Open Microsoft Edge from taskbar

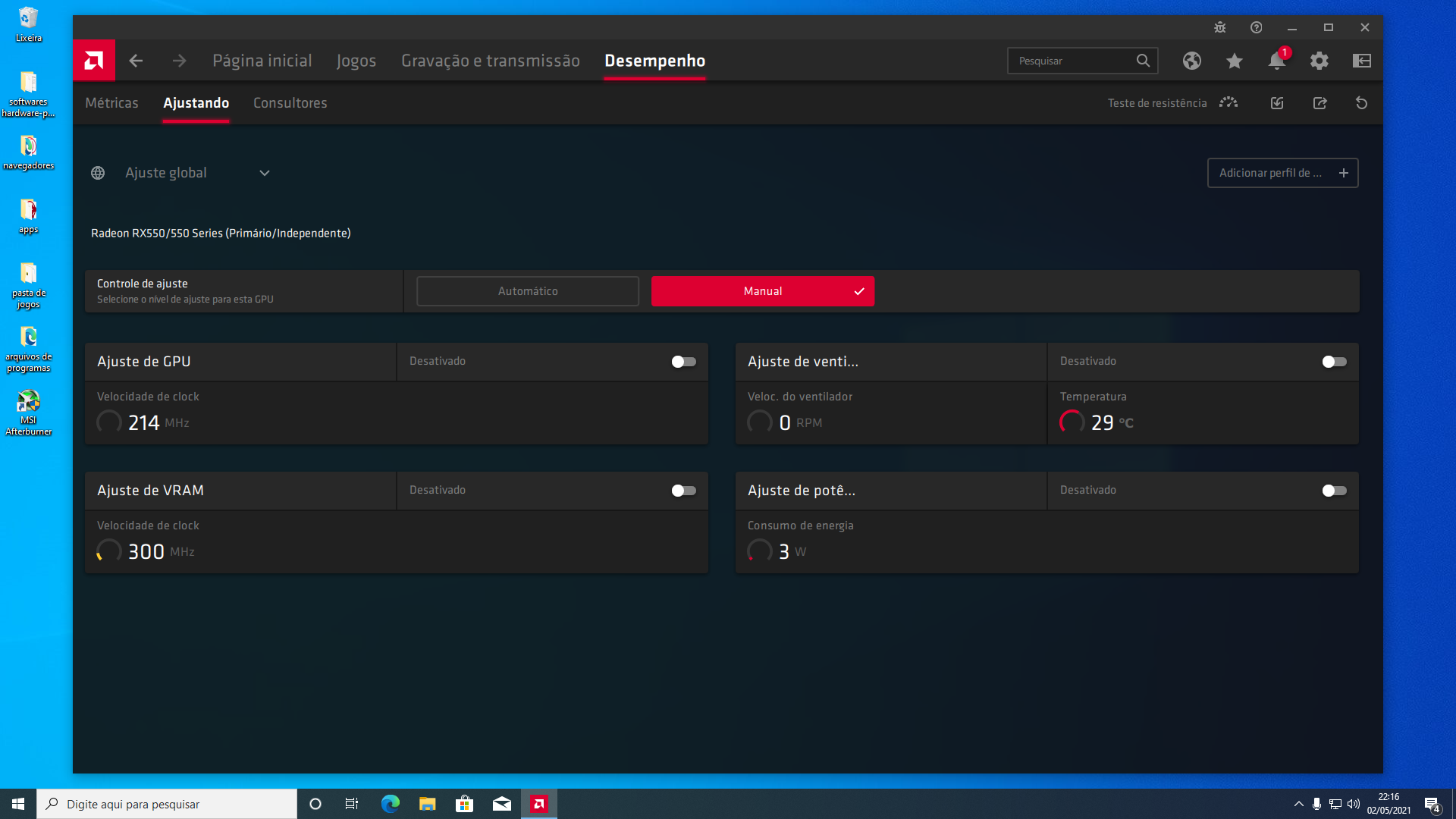tap(390, 804)
